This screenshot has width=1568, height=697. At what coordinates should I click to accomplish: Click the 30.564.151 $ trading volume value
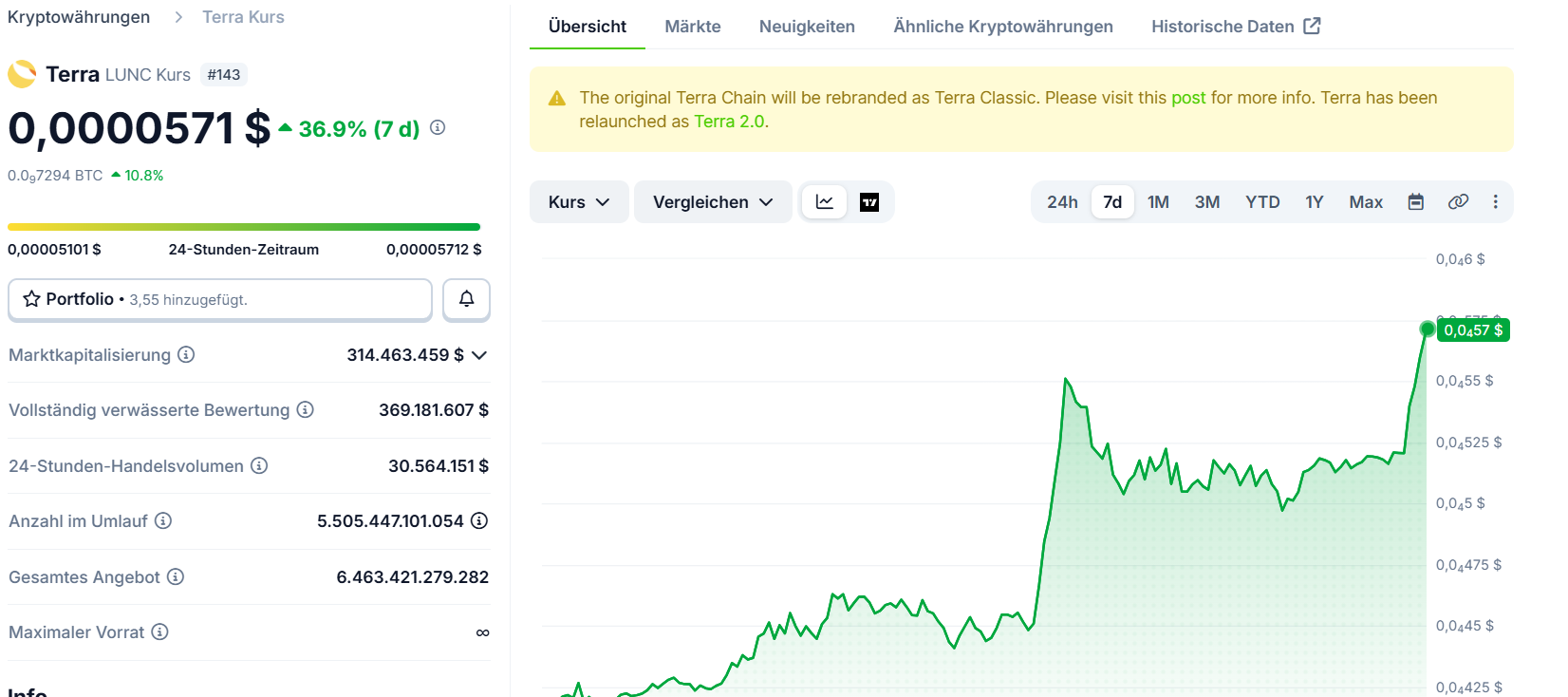click(439, 466)
